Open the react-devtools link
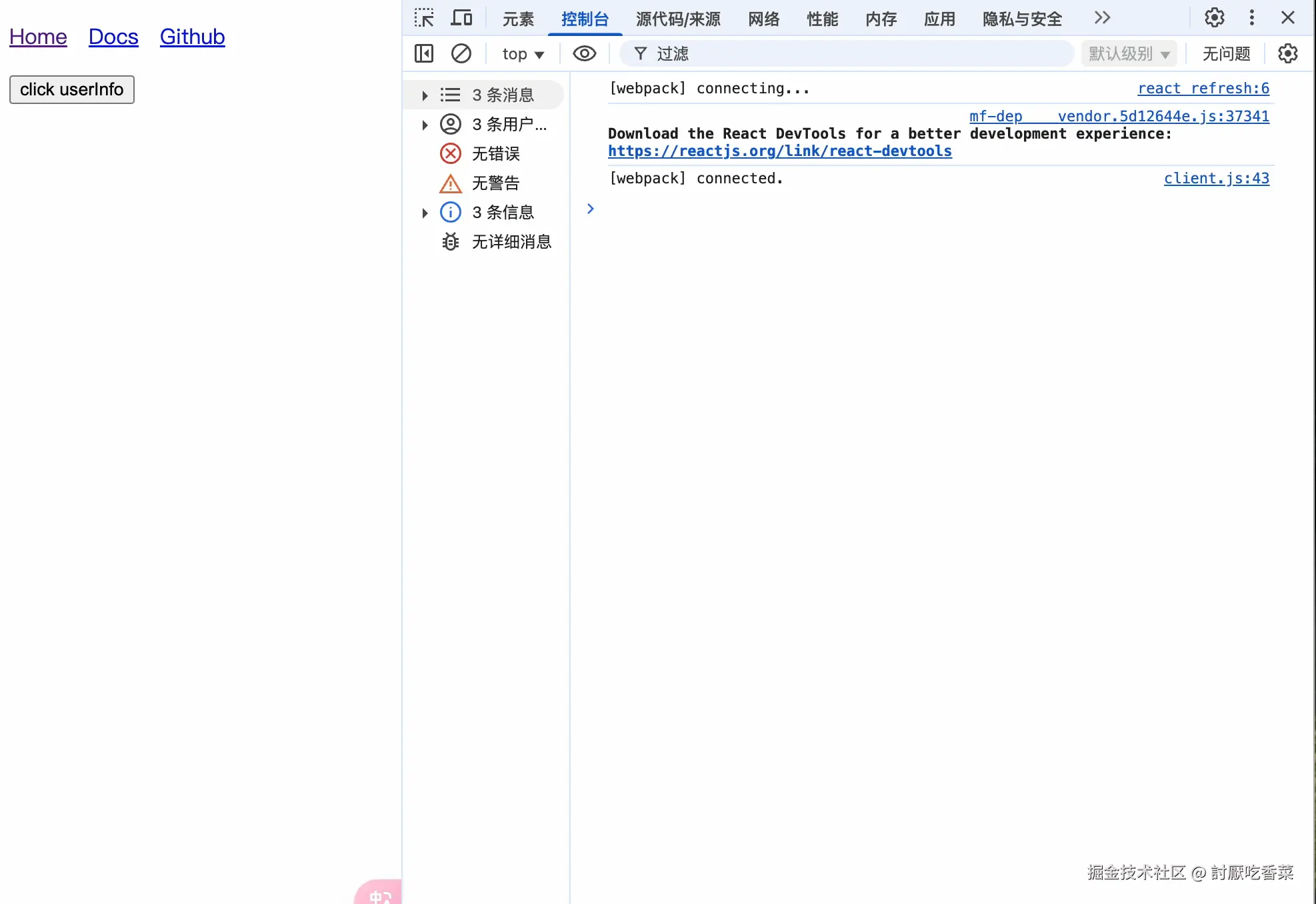The image size is (1316, 904). click(x=779, y=151)
